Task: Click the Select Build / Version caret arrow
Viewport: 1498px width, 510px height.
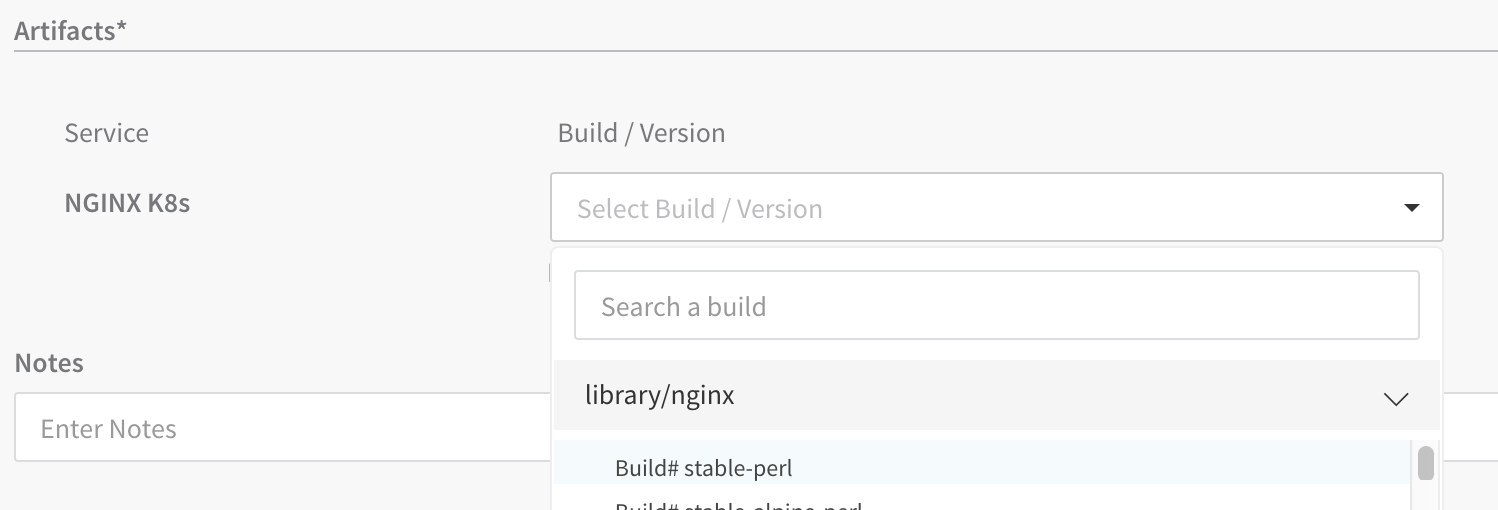Action: pos(1411,208)
